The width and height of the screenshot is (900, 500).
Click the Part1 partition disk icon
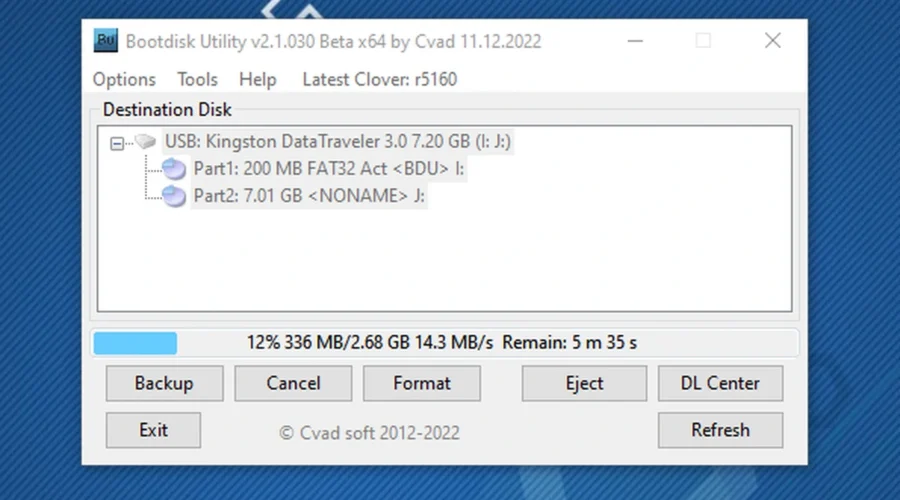[174, 170]
